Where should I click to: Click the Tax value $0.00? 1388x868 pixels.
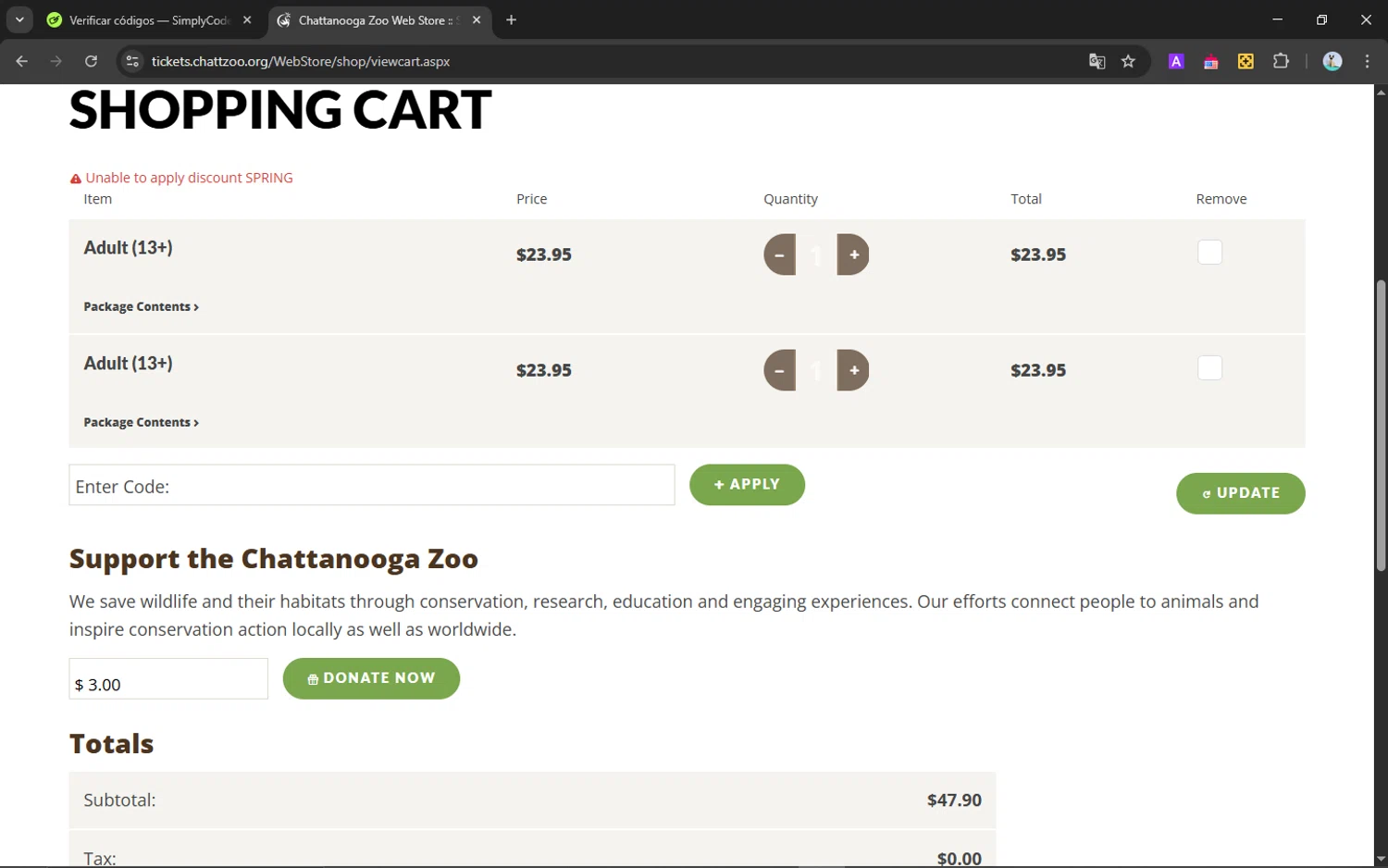pyautogui.click(x=959, y=859)
